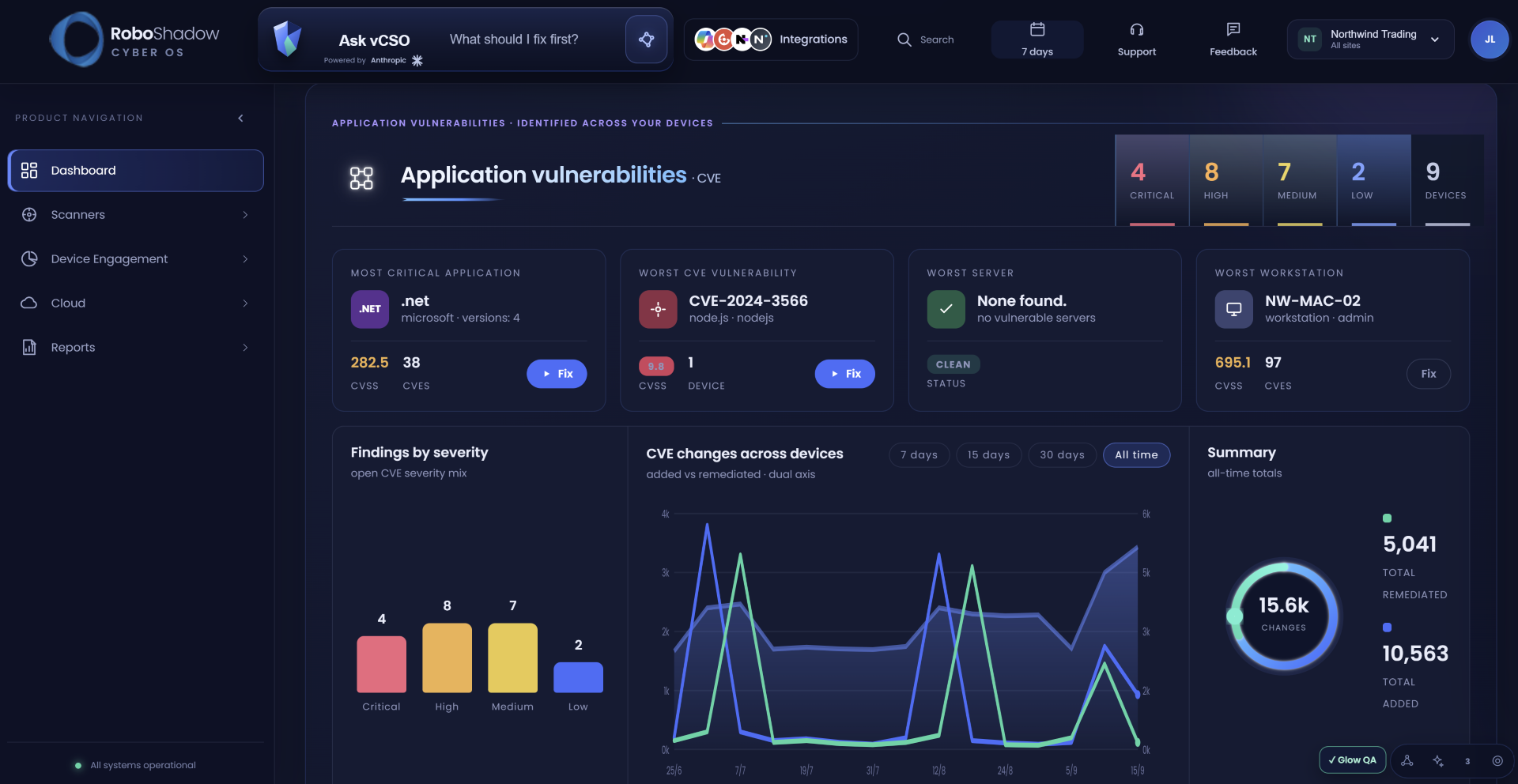Expand the Cloud menu chevron
1518x784 pixels.
point(245,303)
